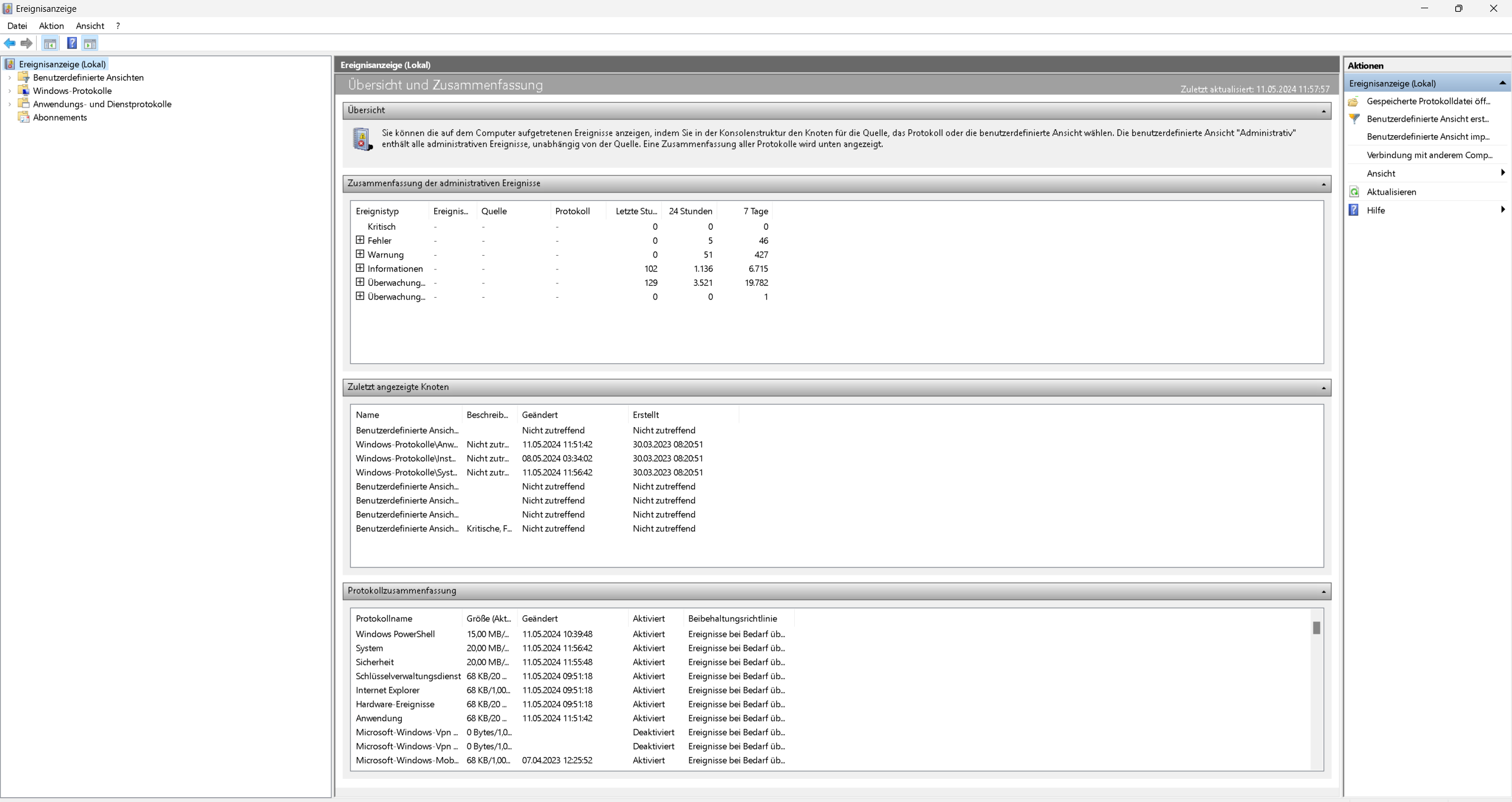The height and width of the screenshot is (802, 1512).
Task: Click the open saved log folder icon
Action: click(1354, 102)
